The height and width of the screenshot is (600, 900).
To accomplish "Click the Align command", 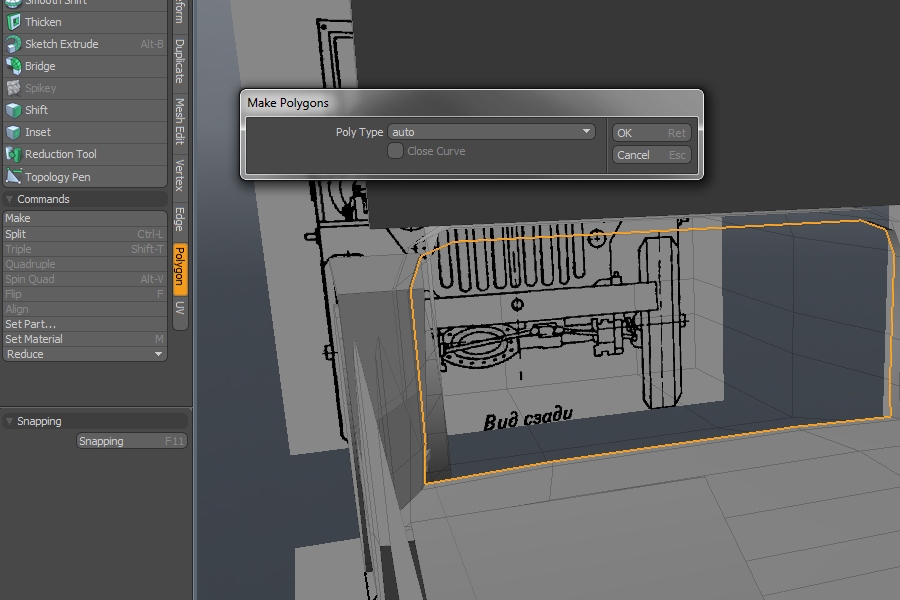I will click(x=84, y=309).
